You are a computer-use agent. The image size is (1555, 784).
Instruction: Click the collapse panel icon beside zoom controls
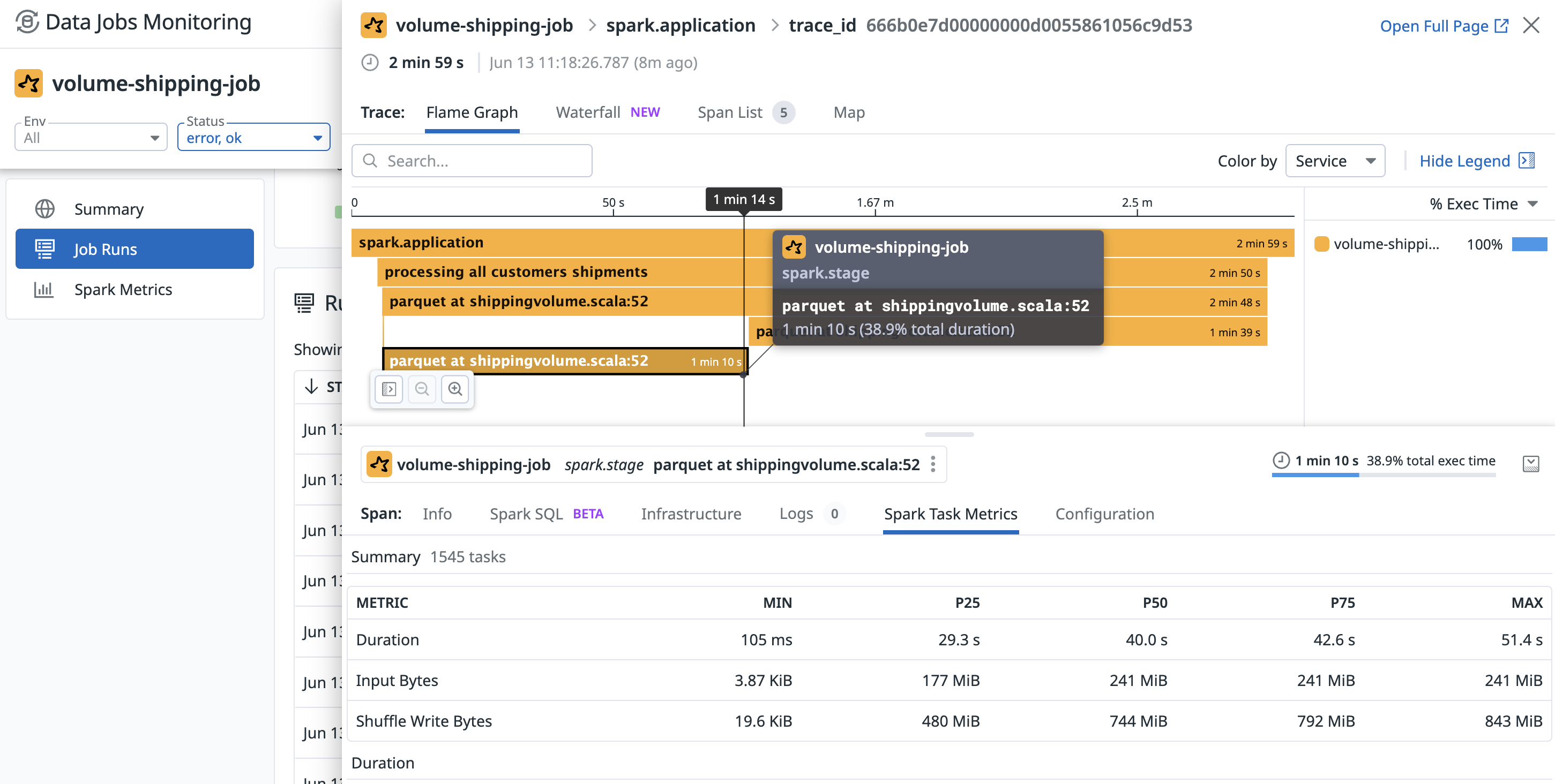tap(389, 389)
